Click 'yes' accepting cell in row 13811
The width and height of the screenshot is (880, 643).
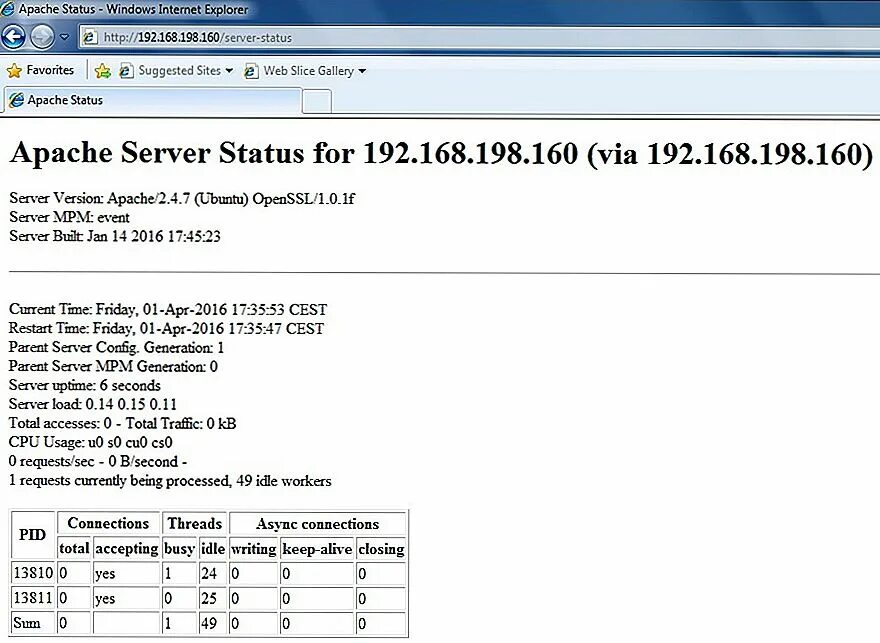pos(127,598)
